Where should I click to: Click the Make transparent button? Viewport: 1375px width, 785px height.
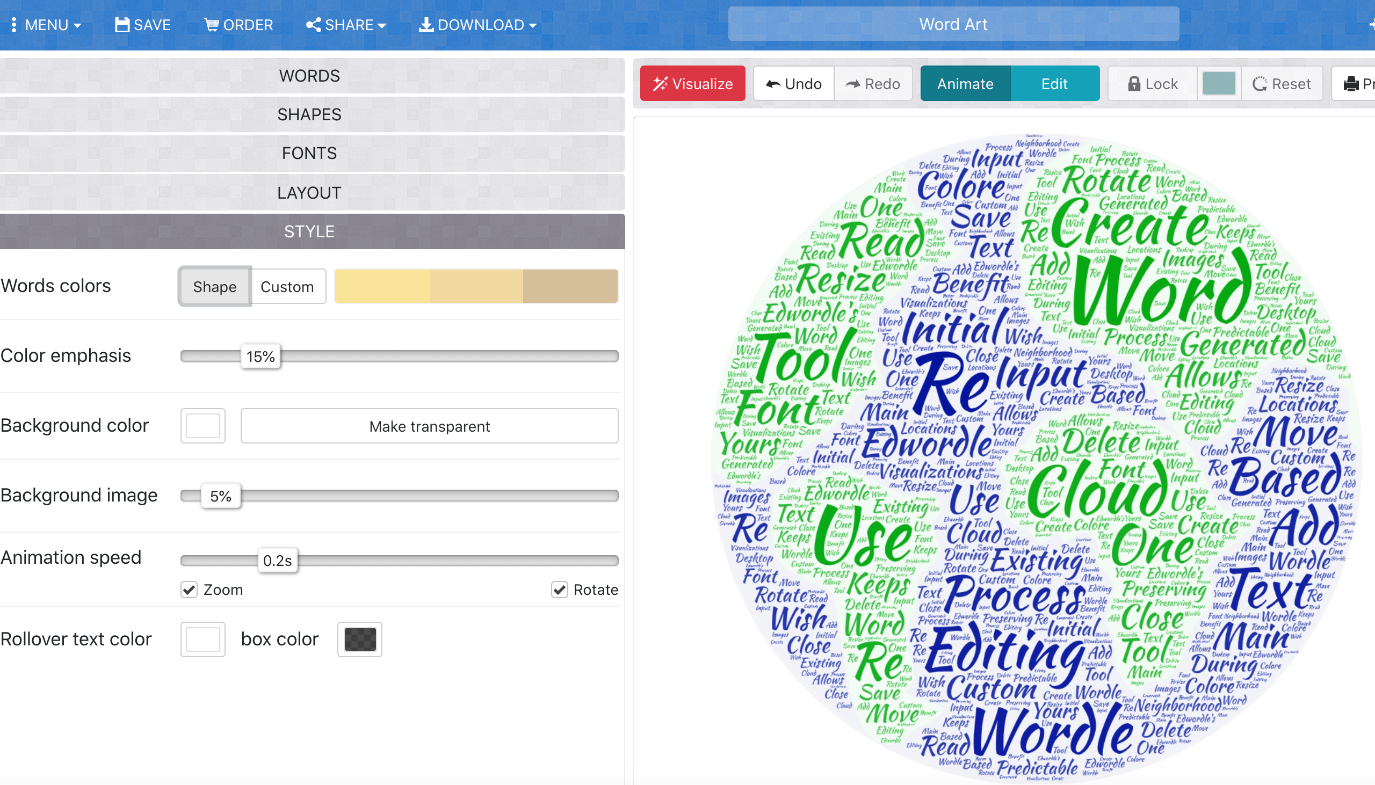tap(430, 426)
